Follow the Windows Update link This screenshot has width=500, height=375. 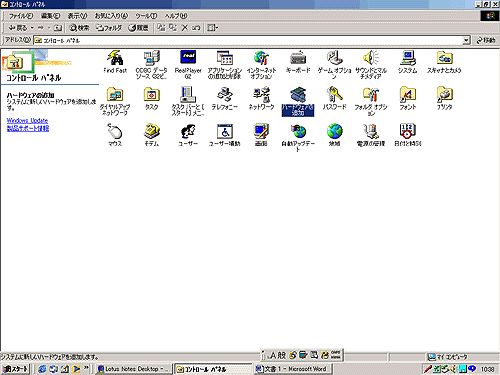click(x=27, y=120)
